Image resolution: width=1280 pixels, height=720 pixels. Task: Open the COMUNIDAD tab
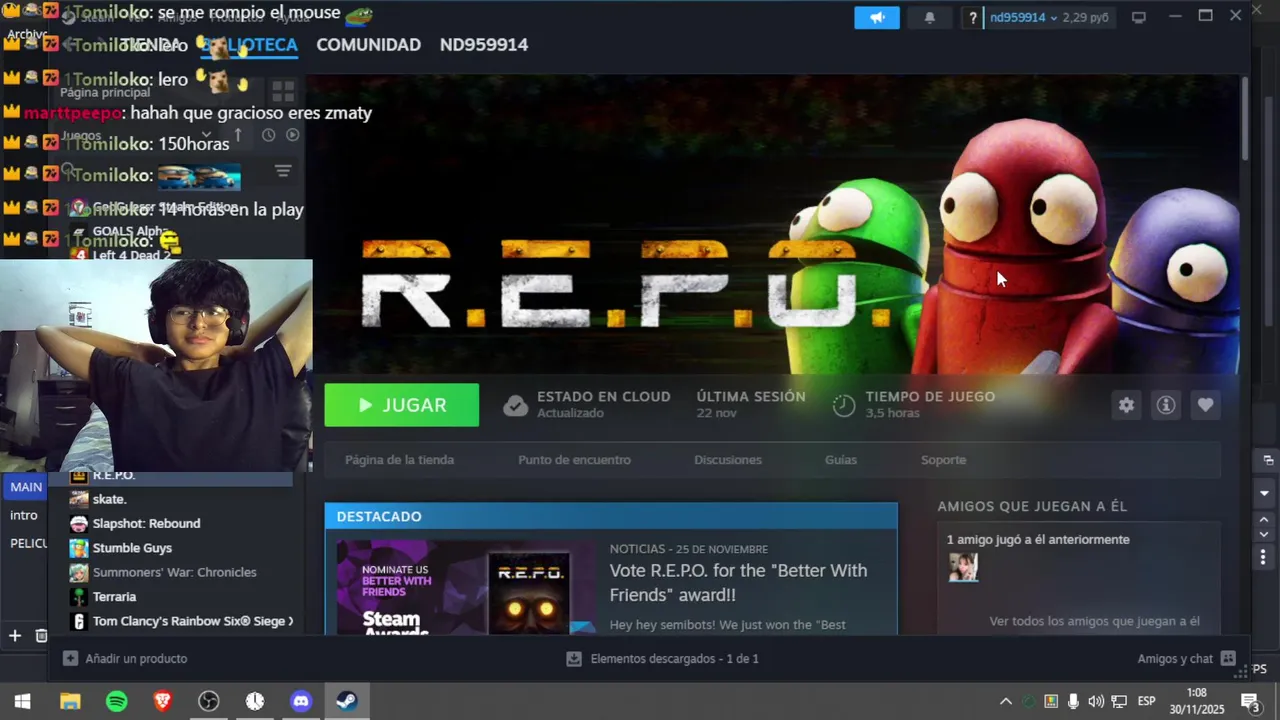pyautogui.click(x=368, y=45)
